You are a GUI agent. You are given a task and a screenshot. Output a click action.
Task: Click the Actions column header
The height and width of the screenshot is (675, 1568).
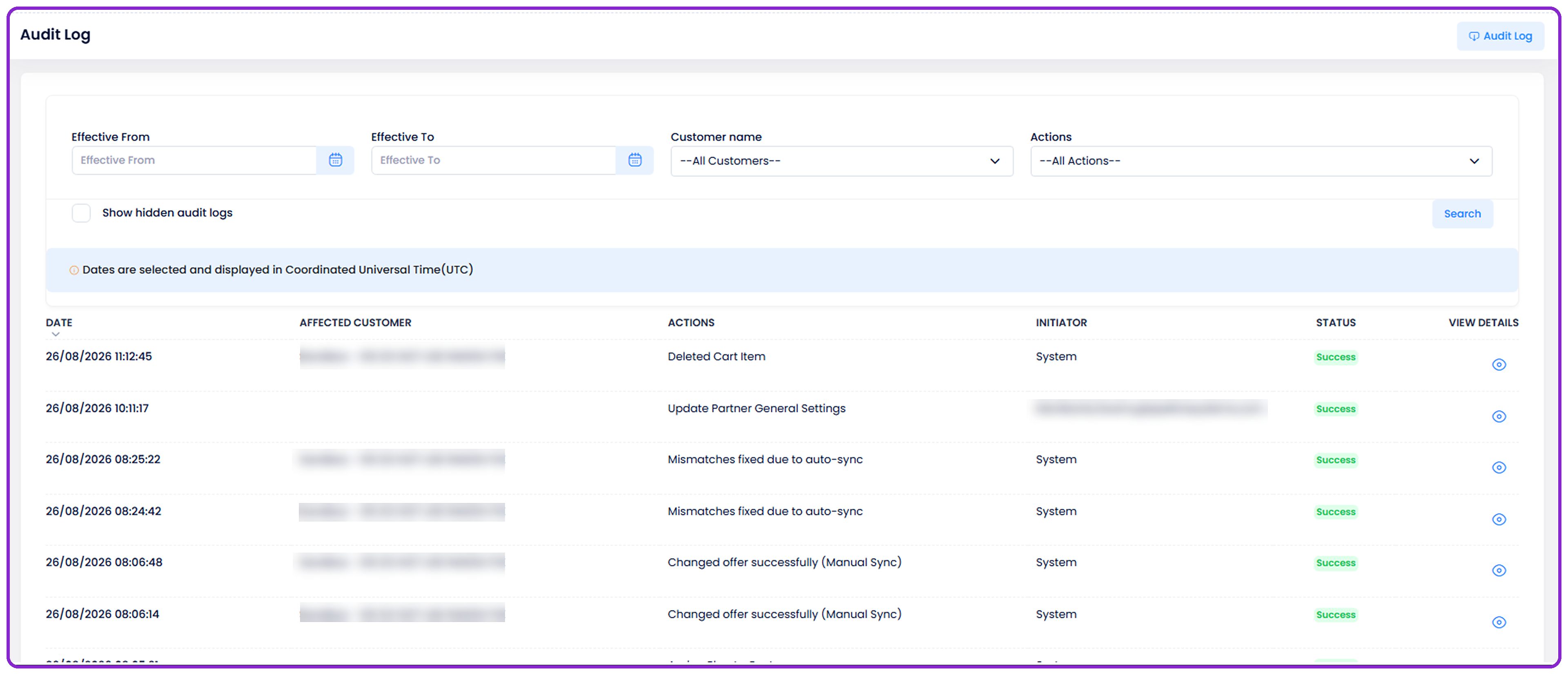point(691,322)
